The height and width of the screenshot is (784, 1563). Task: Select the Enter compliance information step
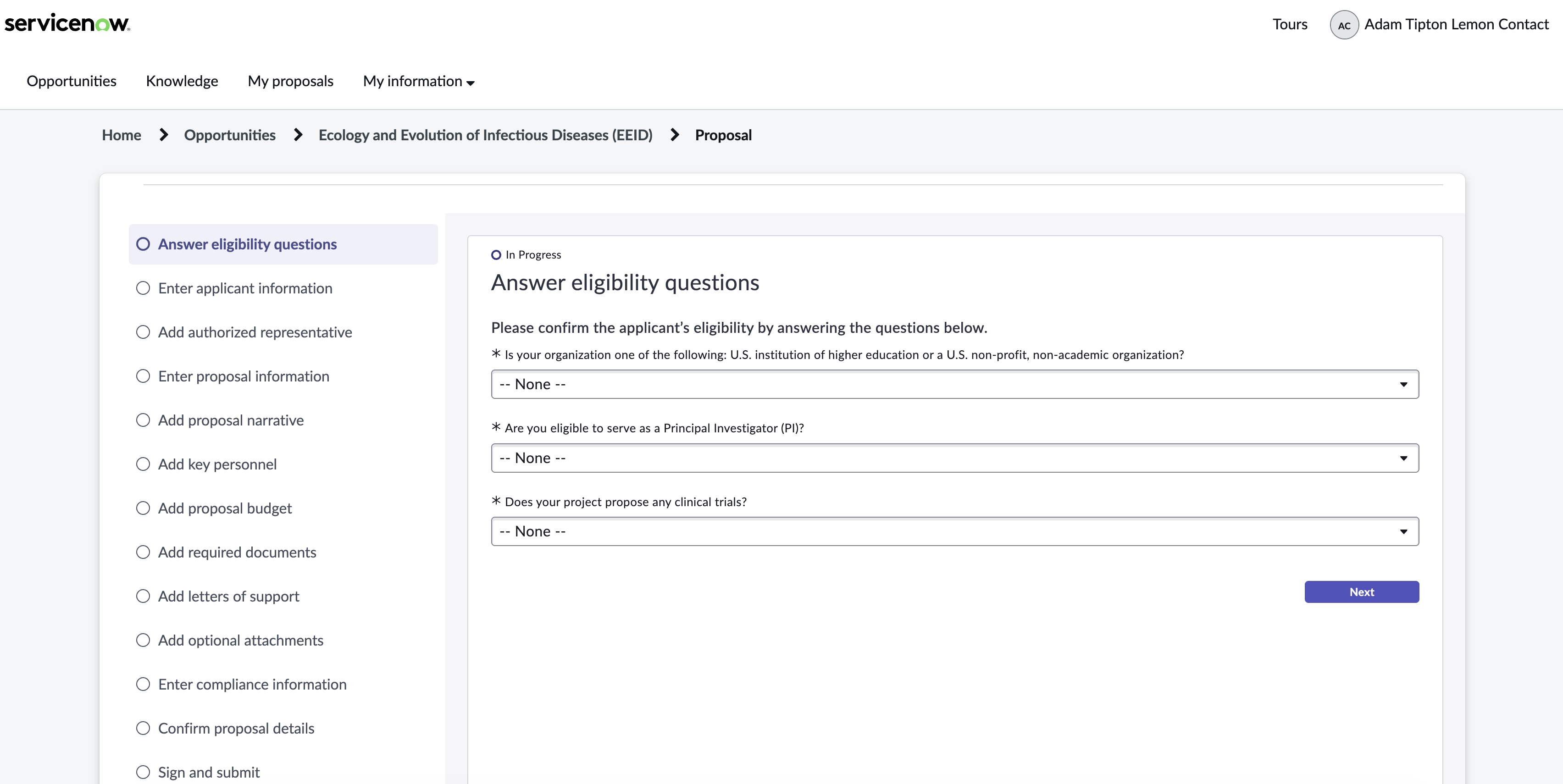(x=283, y=684)
